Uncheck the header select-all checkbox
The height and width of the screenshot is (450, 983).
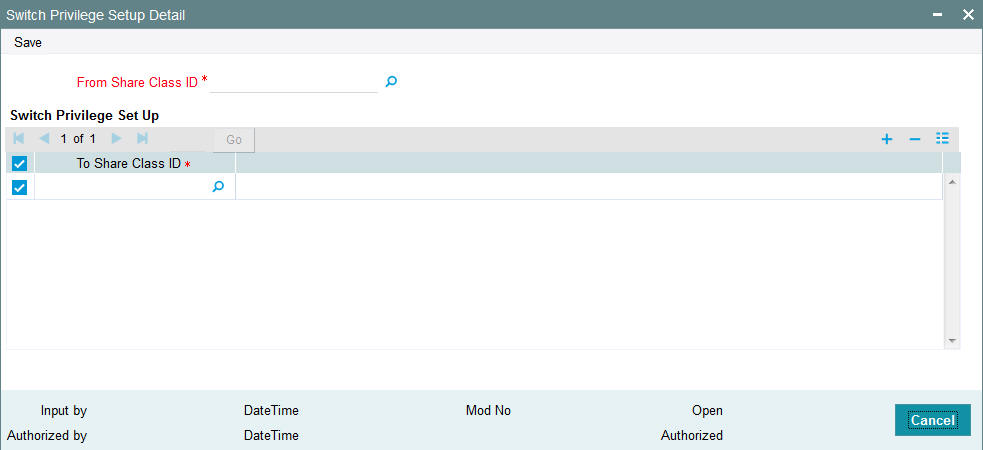pyautogui.click(x=19, y=164)
